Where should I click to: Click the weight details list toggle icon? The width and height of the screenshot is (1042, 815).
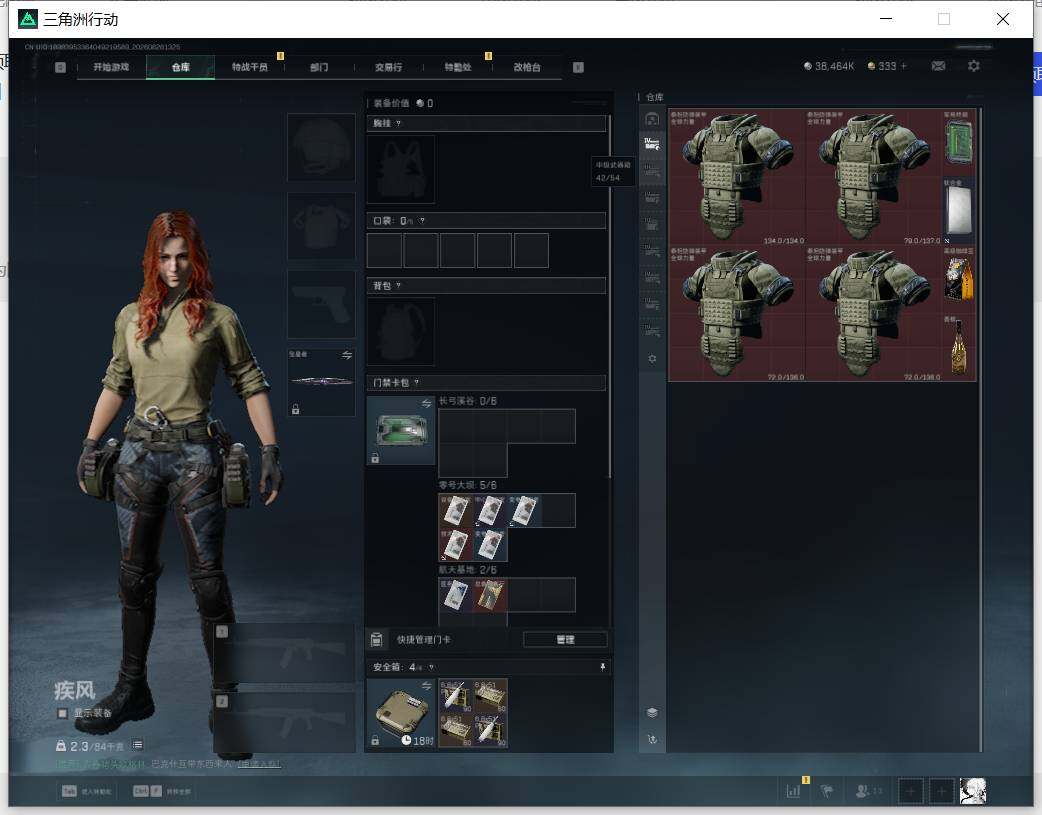(137, 745)
